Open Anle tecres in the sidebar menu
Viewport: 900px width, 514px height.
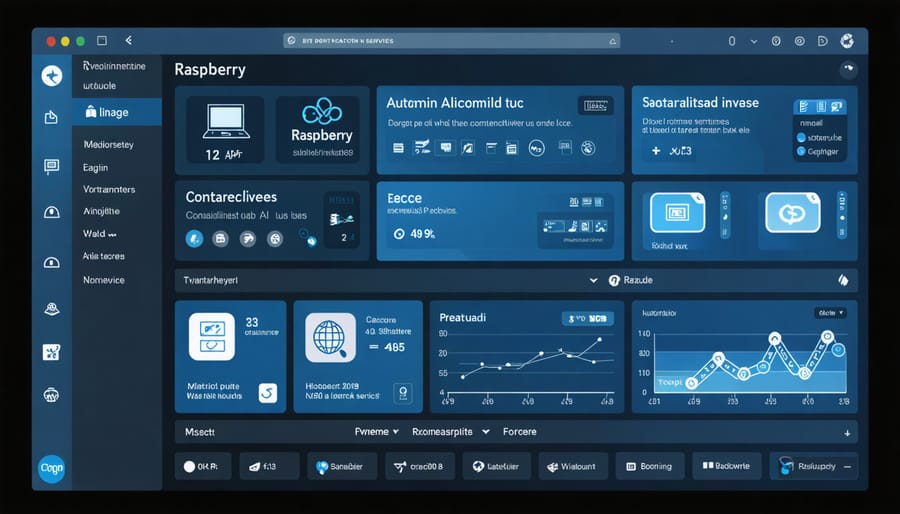tap(104, 256)
